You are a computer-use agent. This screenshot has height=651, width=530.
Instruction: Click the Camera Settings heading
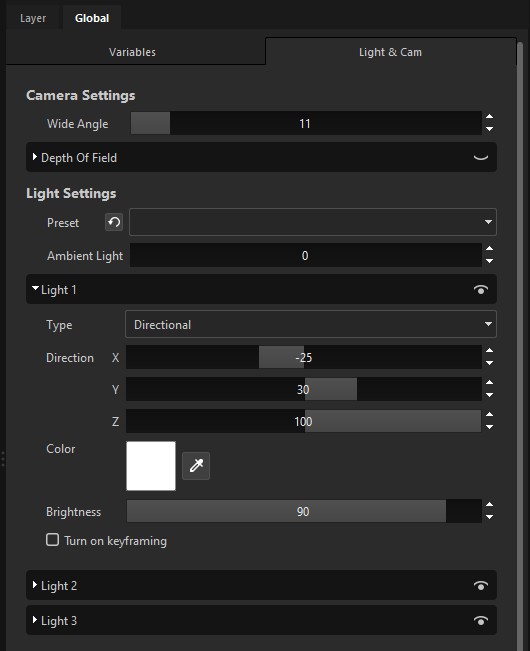coord(81,95)
